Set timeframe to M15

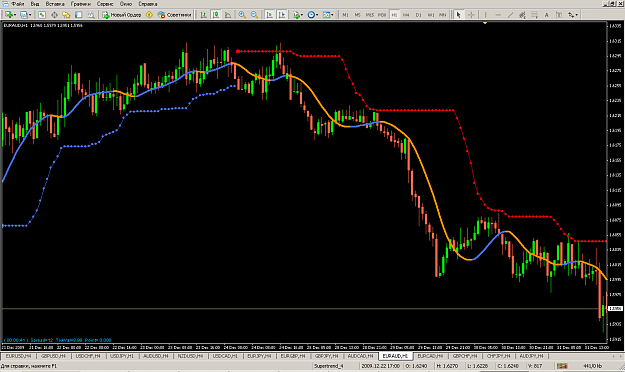point(369,15)
